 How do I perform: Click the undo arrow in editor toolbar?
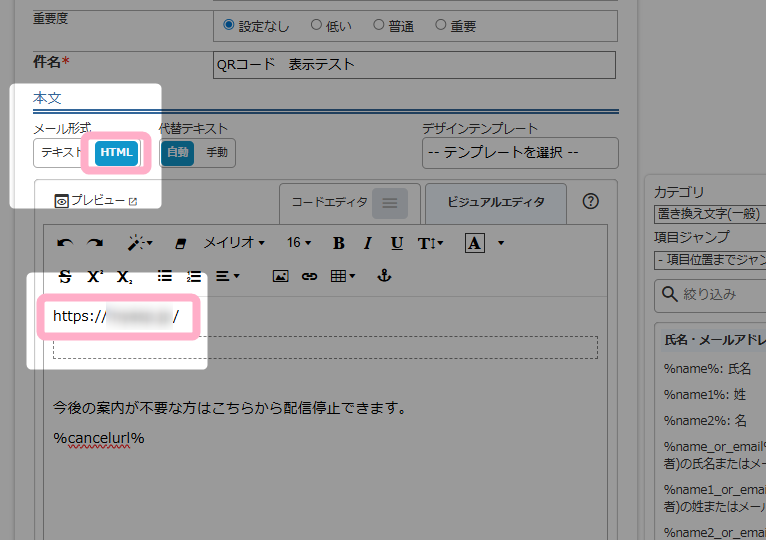point(65,243)
